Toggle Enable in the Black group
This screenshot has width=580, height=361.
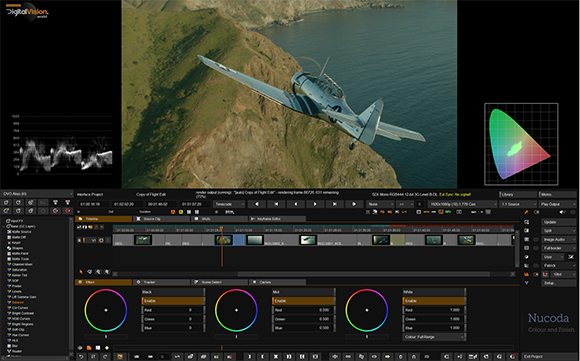coord(173,301)
